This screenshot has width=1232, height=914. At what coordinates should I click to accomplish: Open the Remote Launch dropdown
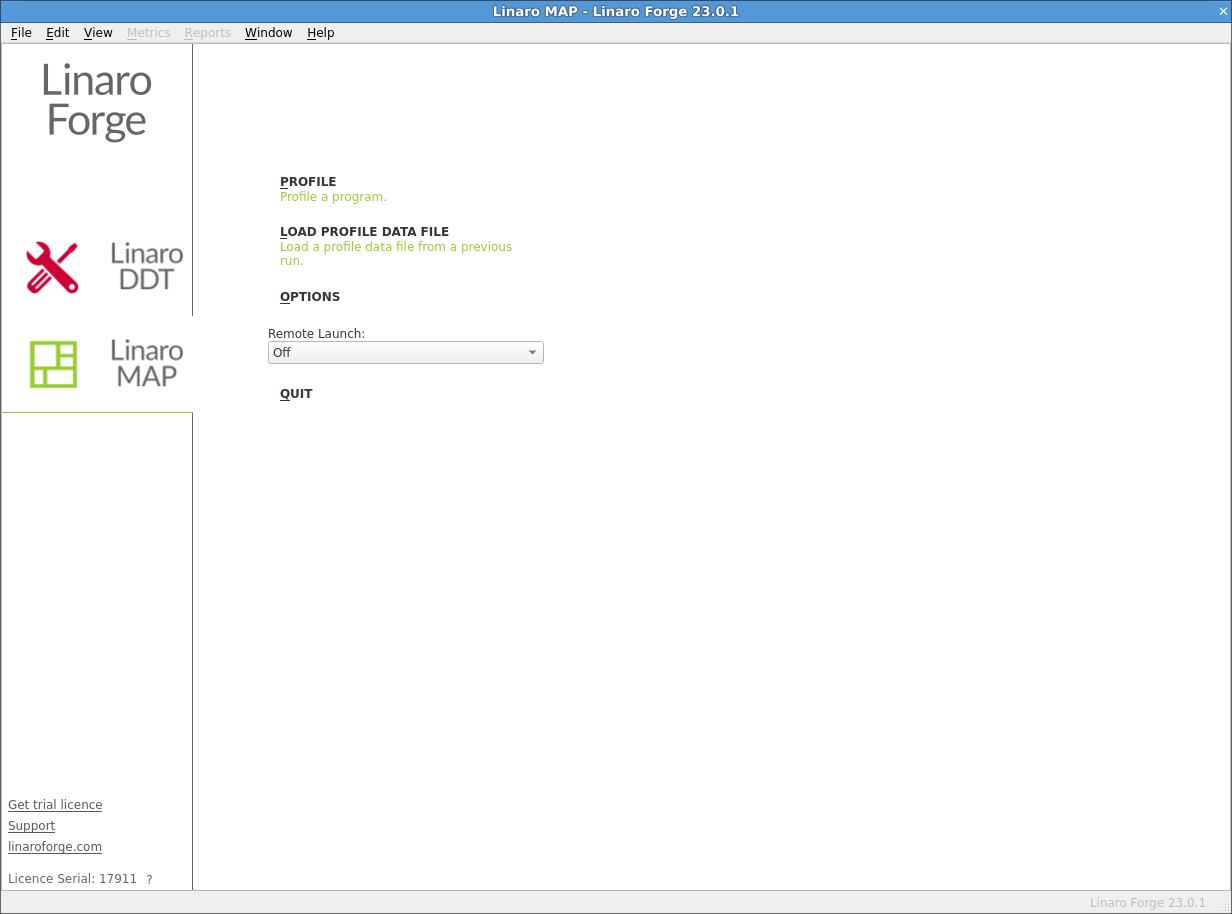[x=406, y=352]
